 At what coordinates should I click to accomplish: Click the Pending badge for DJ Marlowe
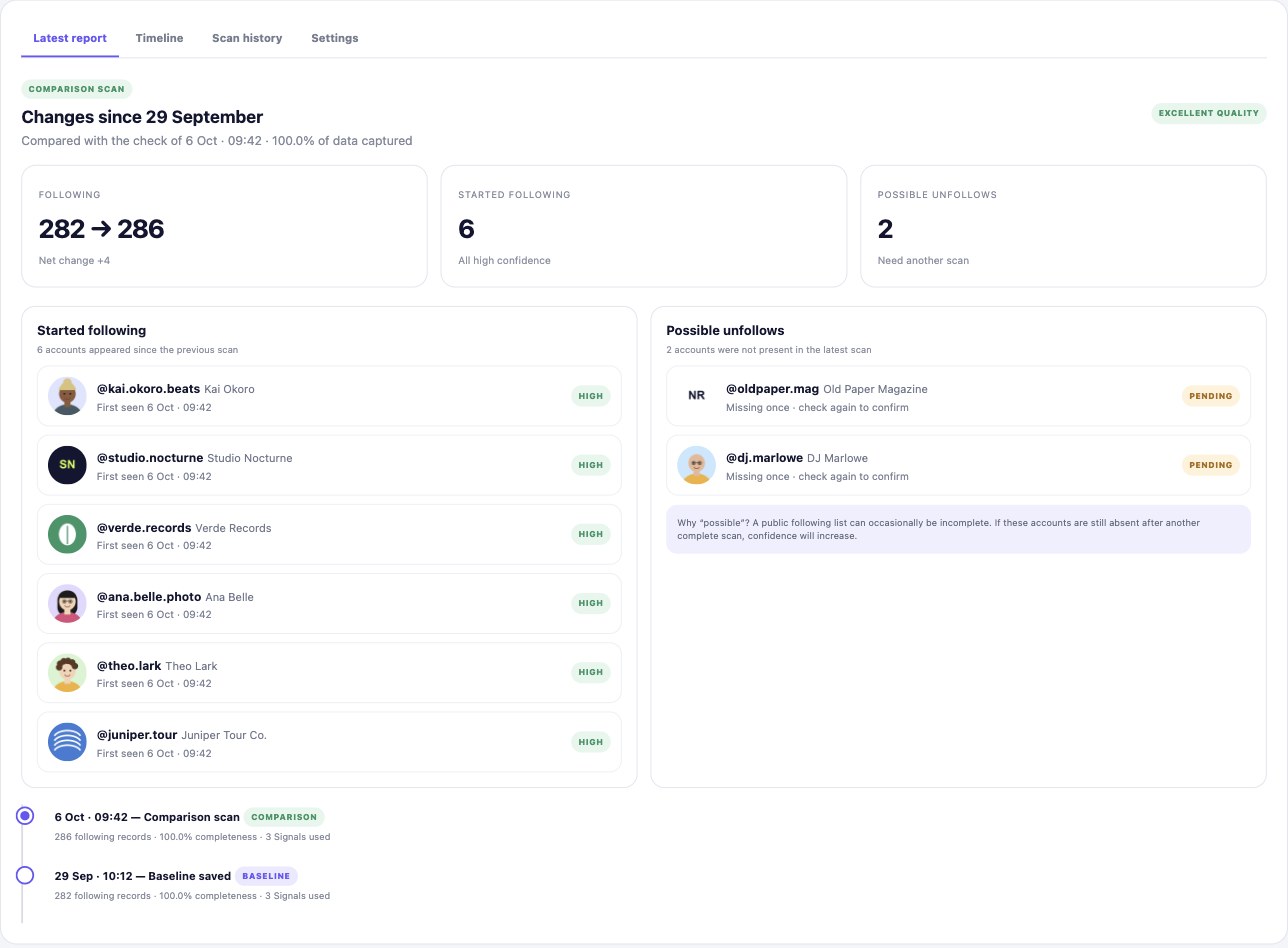tap(1211, 465)
